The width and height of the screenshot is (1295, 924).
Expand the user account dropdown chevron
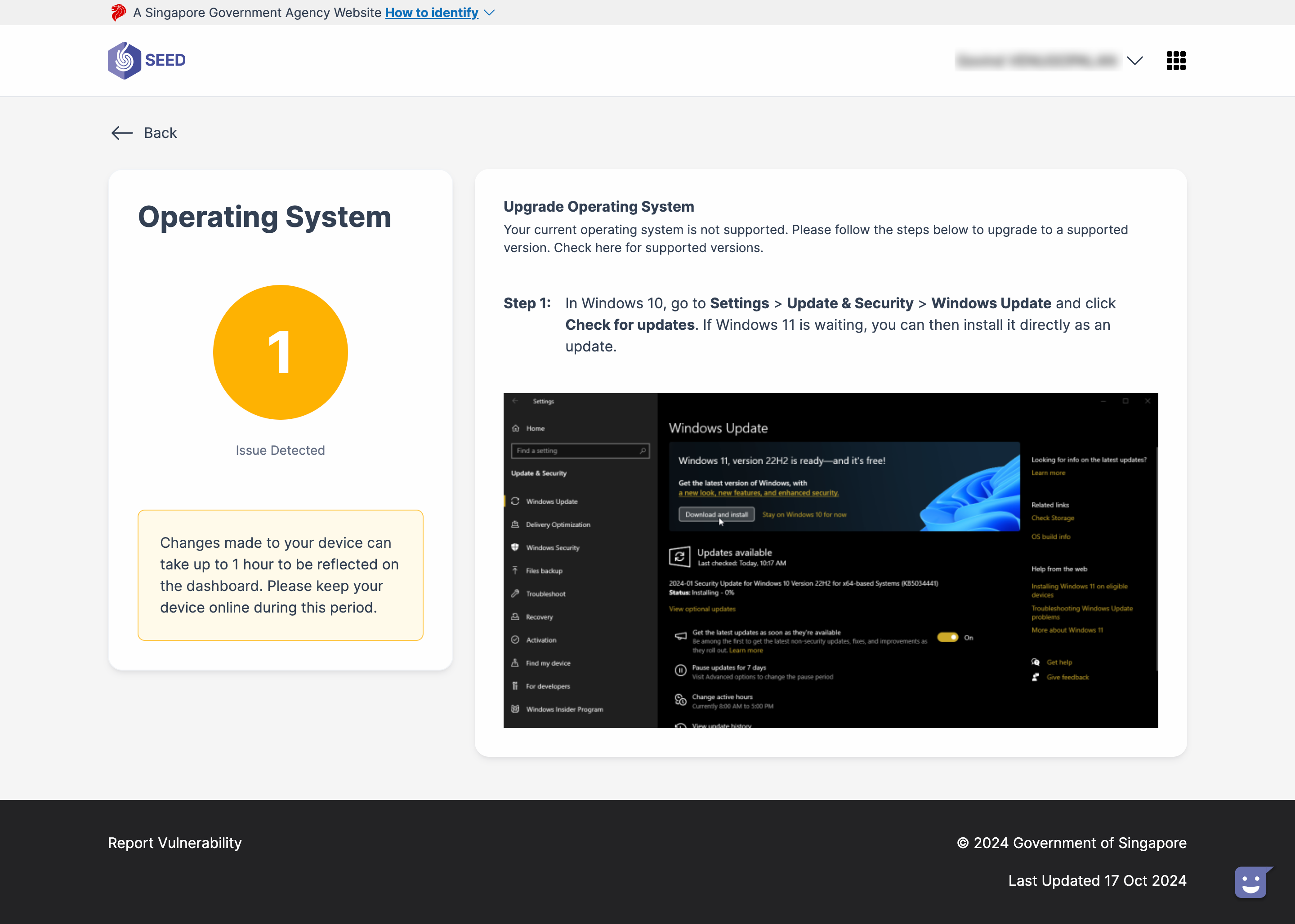click(1134, 61)
